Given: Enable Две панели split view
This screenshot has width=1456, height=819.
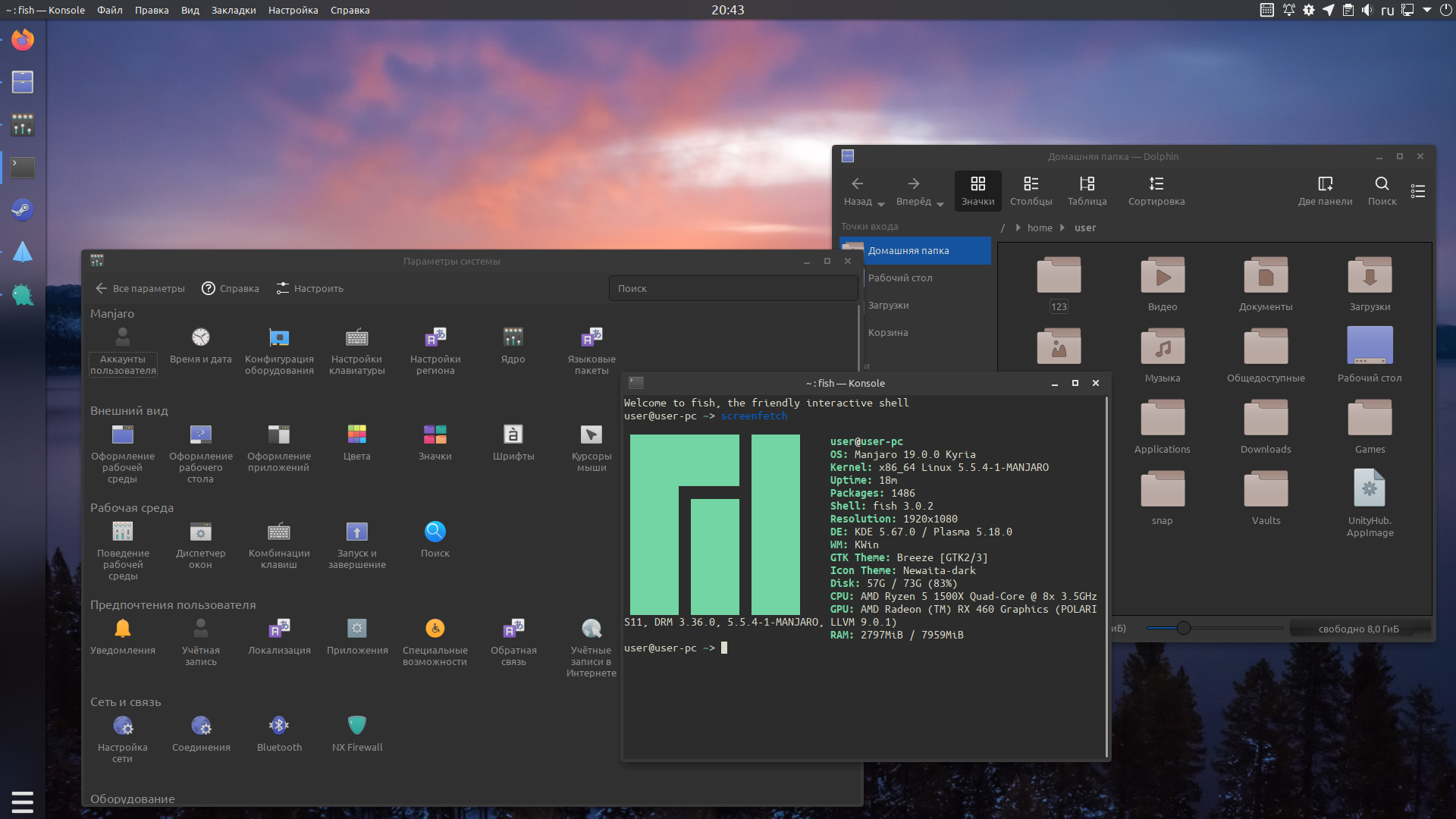Looking at the screenshot, I should pyautogui.click(x=1325, y=190).
